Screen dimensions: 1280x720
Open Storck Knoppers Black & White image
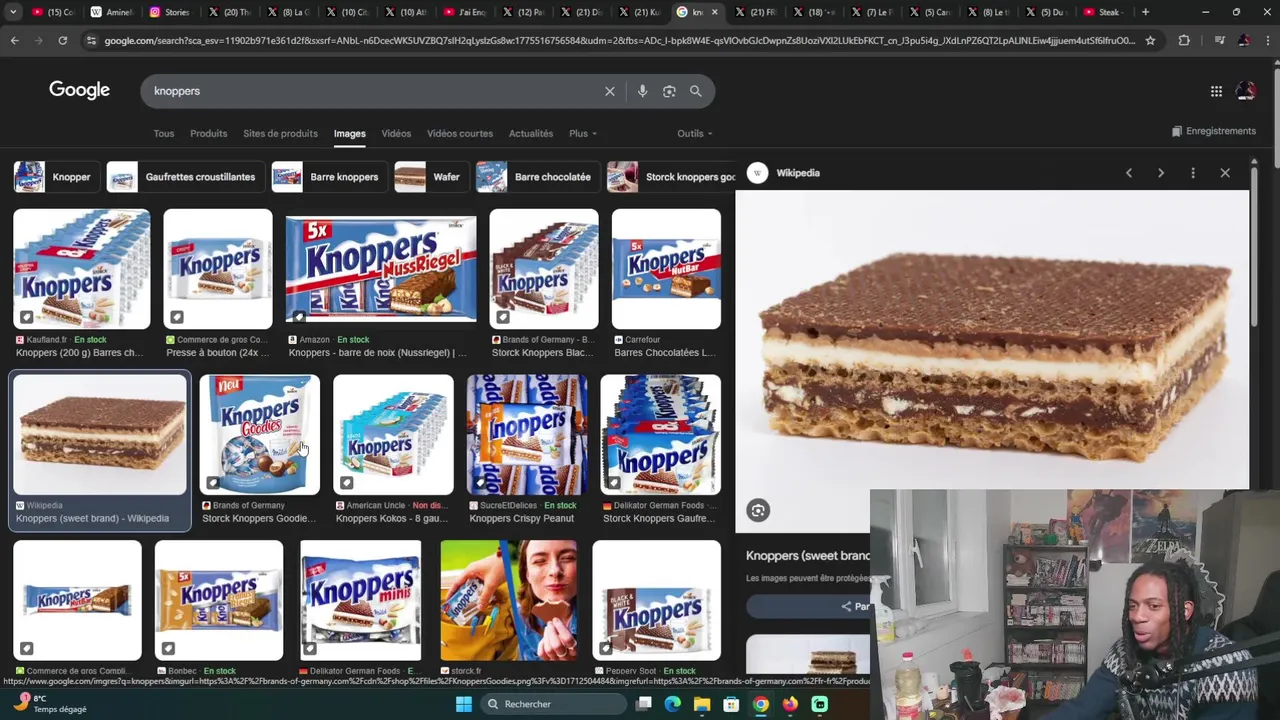click(544, 269)
